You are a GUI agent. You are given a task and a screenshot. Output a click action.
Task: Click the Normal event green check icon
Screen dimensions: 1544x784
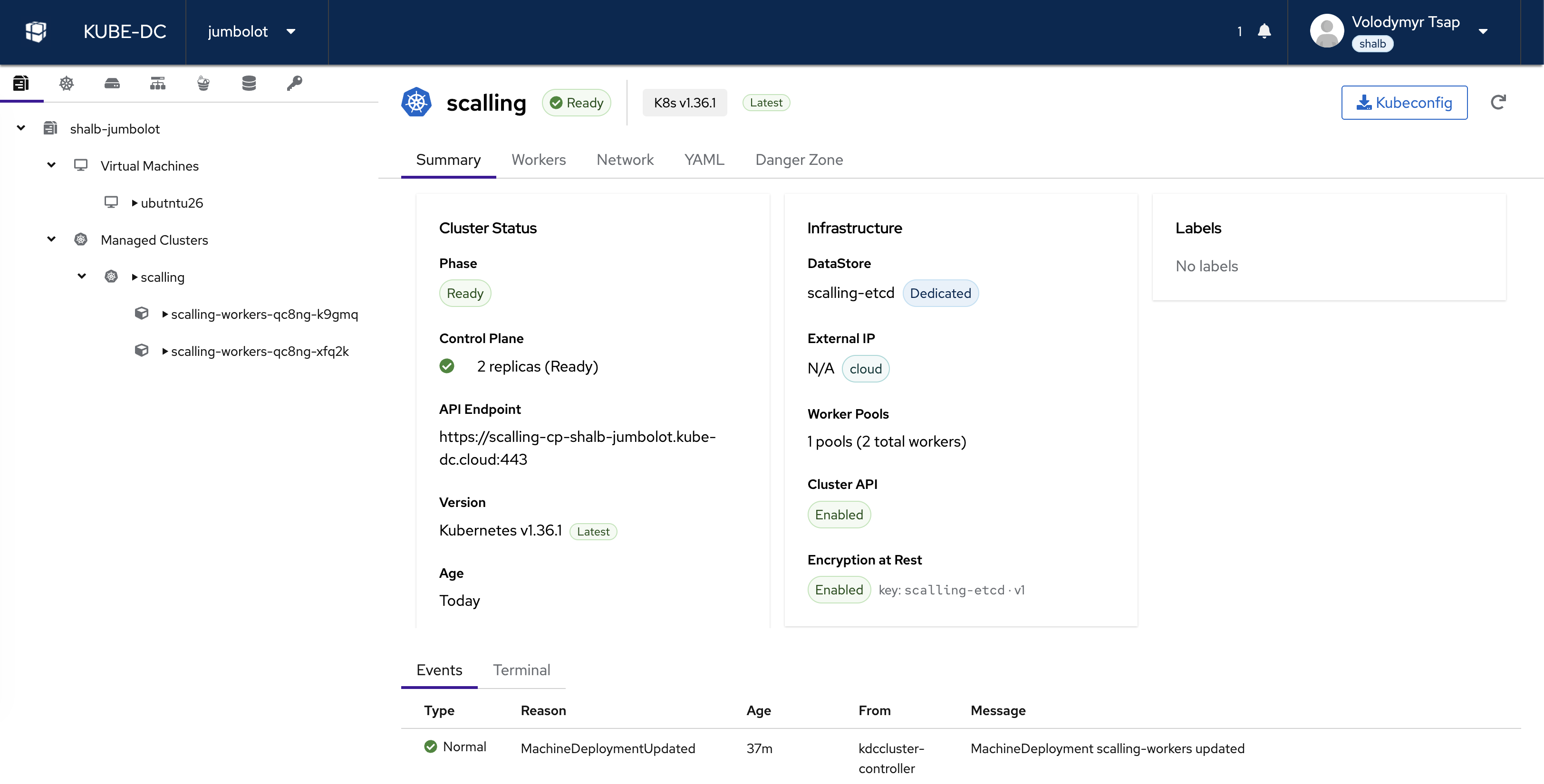430,746
